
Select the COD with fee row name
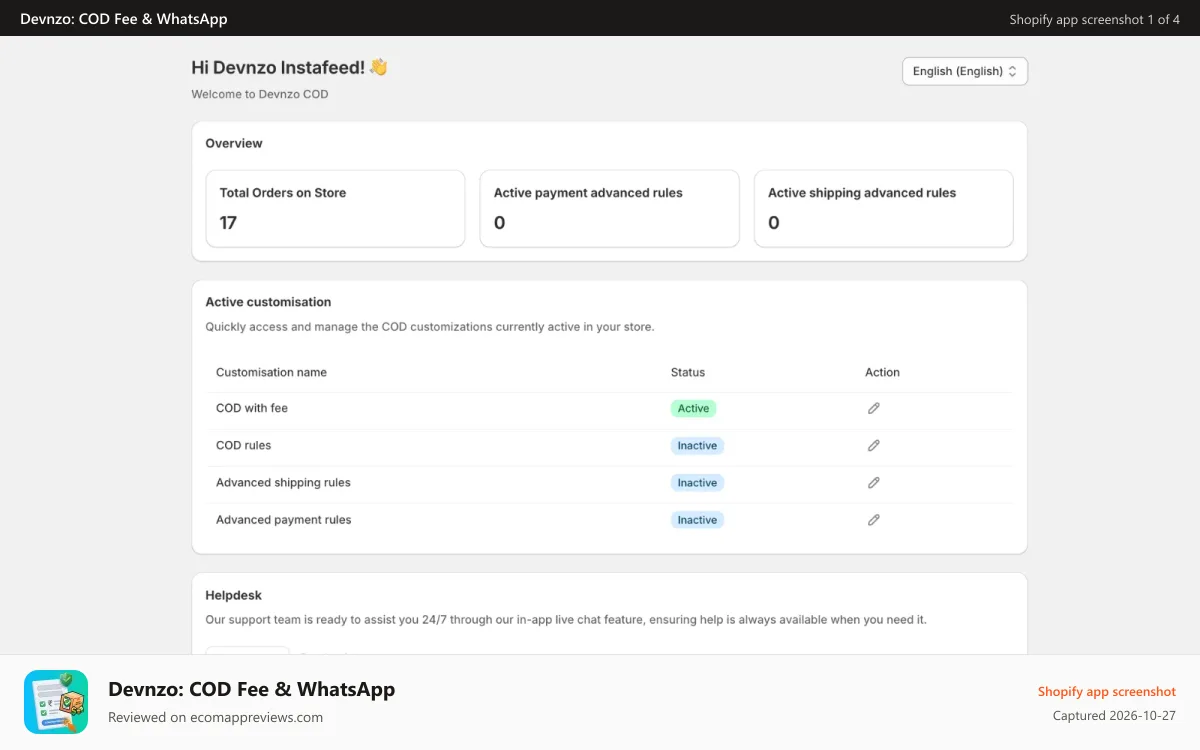point(252,408)
